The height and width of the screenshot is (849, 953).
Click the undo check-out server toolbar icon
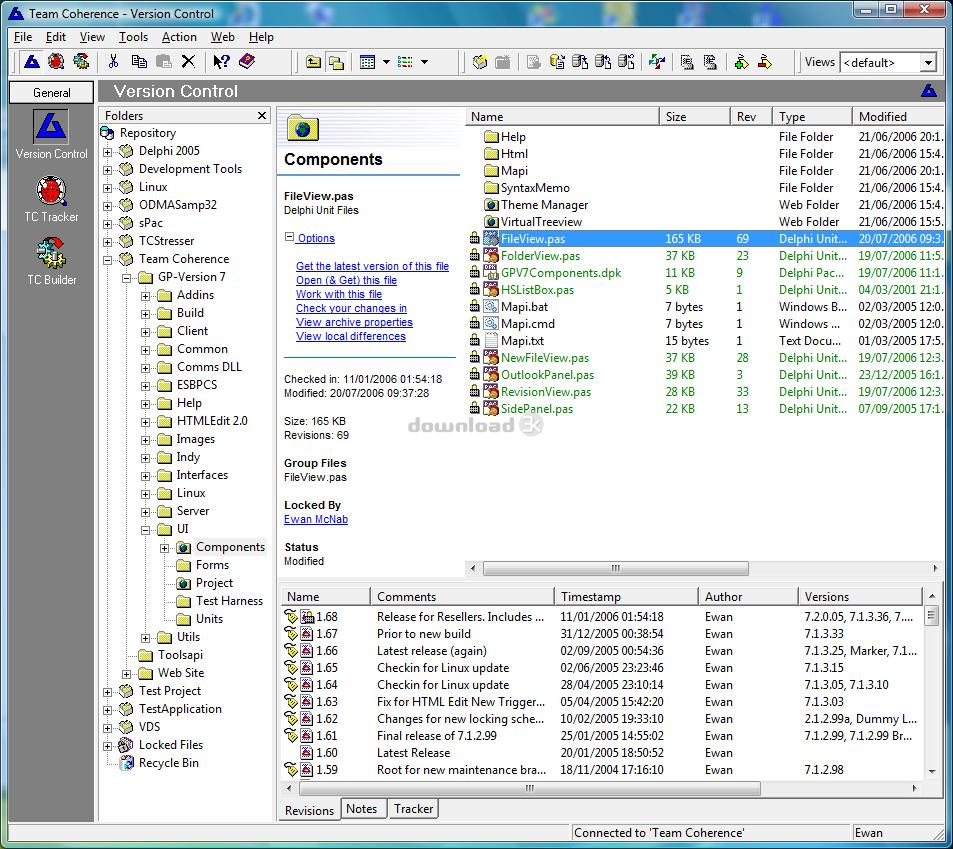(626, 62)
